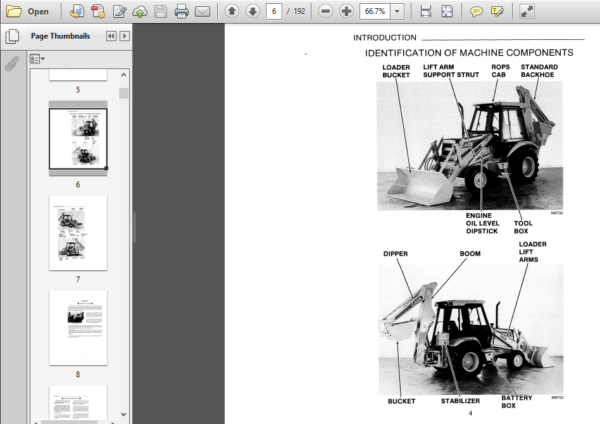Viewport: 600px width, 424px height.
Task: Click the Open folder button
Action: (x=28, y=11)
